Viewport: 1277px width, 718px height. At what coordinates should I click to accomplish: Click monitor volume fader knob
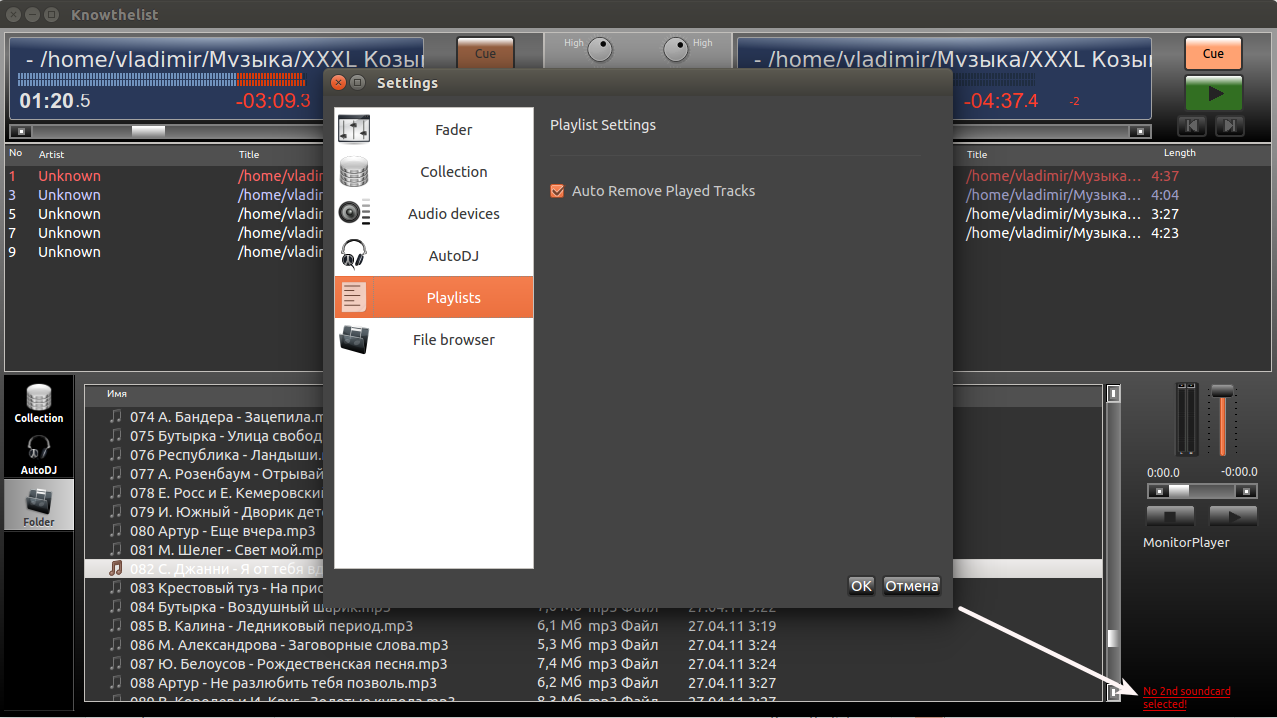point(1222,392)
